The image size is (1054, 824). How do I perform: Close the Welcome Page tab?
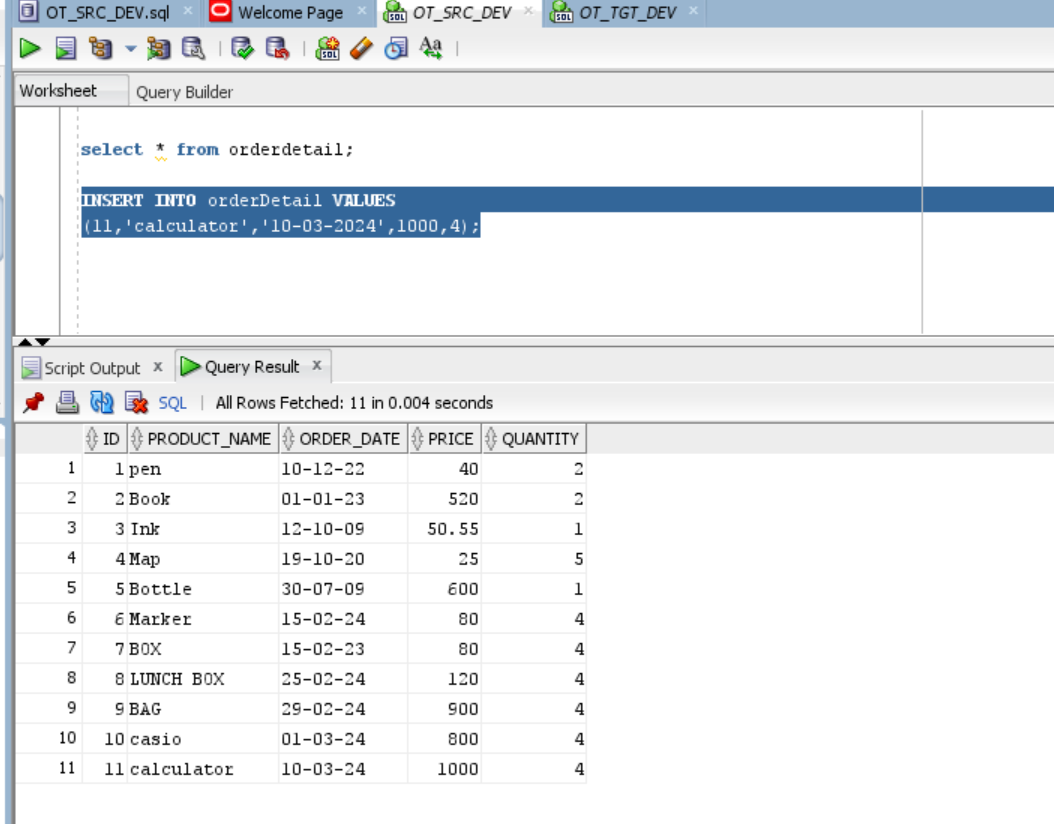coord(362,11)
